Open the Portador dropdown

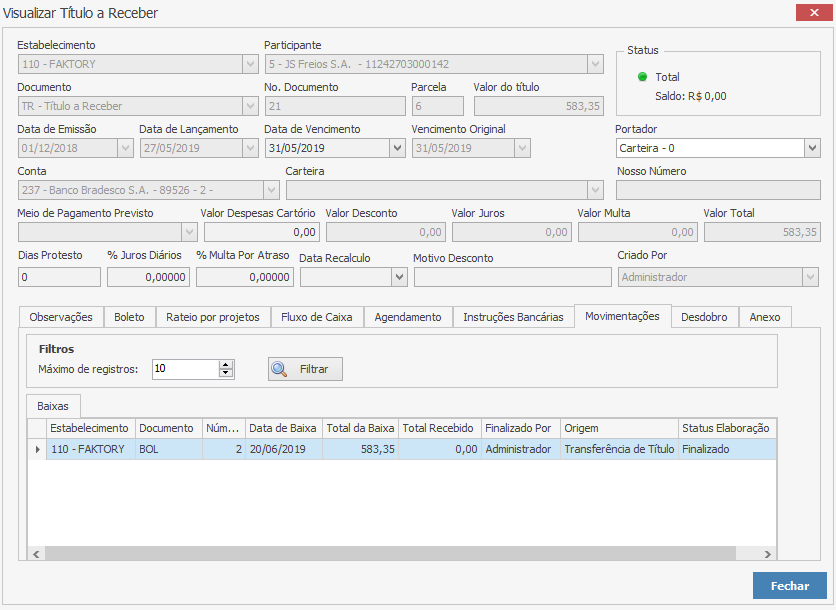point(811,148)
